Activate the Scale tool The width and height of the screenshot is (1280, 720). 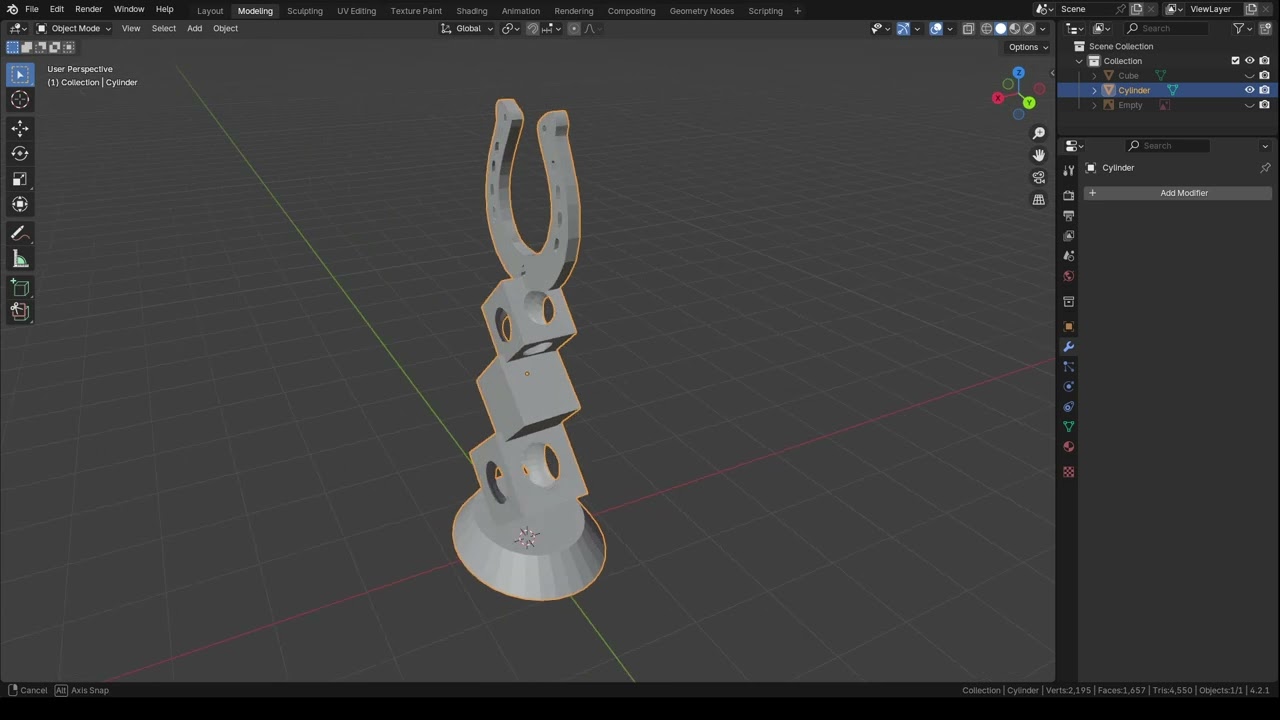tap(20, 179)
